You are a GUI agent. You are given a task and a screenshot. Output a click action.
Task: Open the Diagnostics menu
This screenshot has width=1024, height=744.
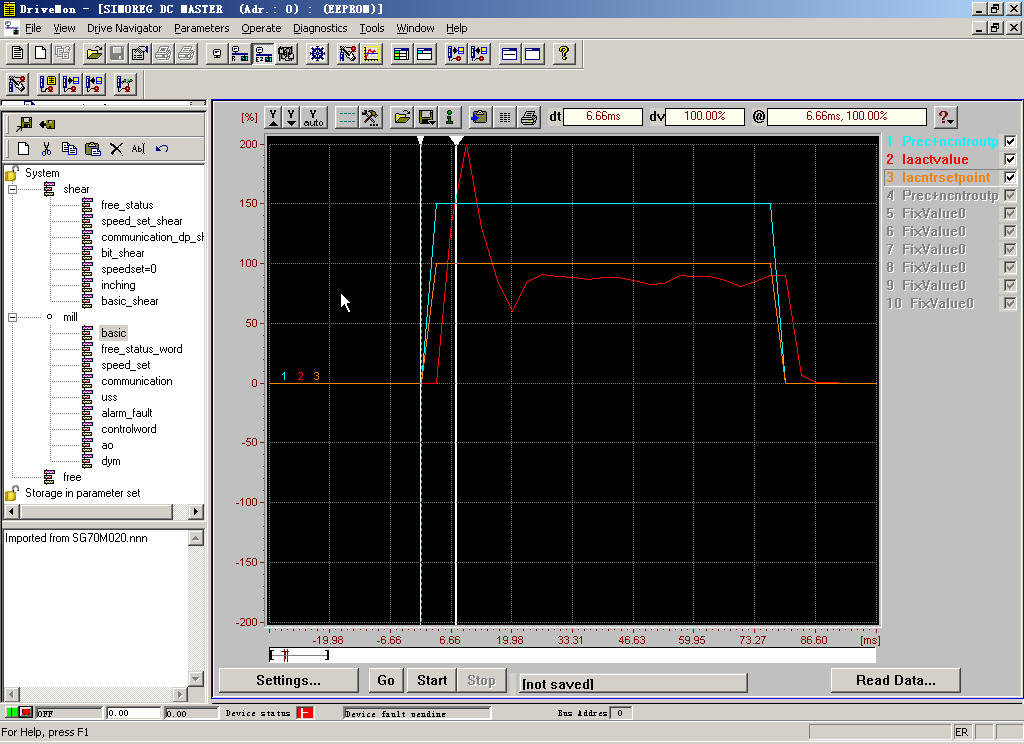coord(320,28)
